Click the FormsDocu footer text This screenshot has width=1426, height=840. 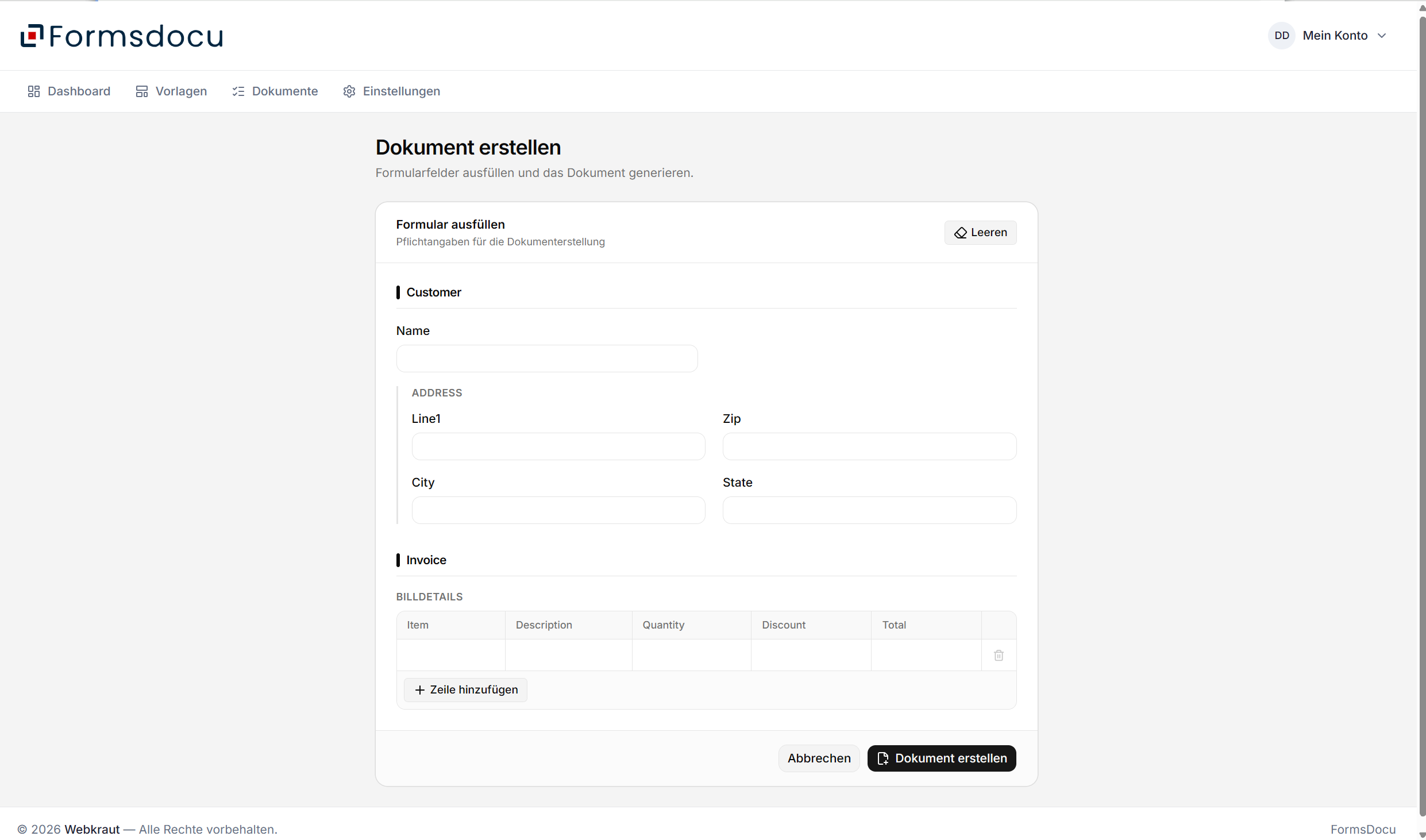tap(1363, 830)
